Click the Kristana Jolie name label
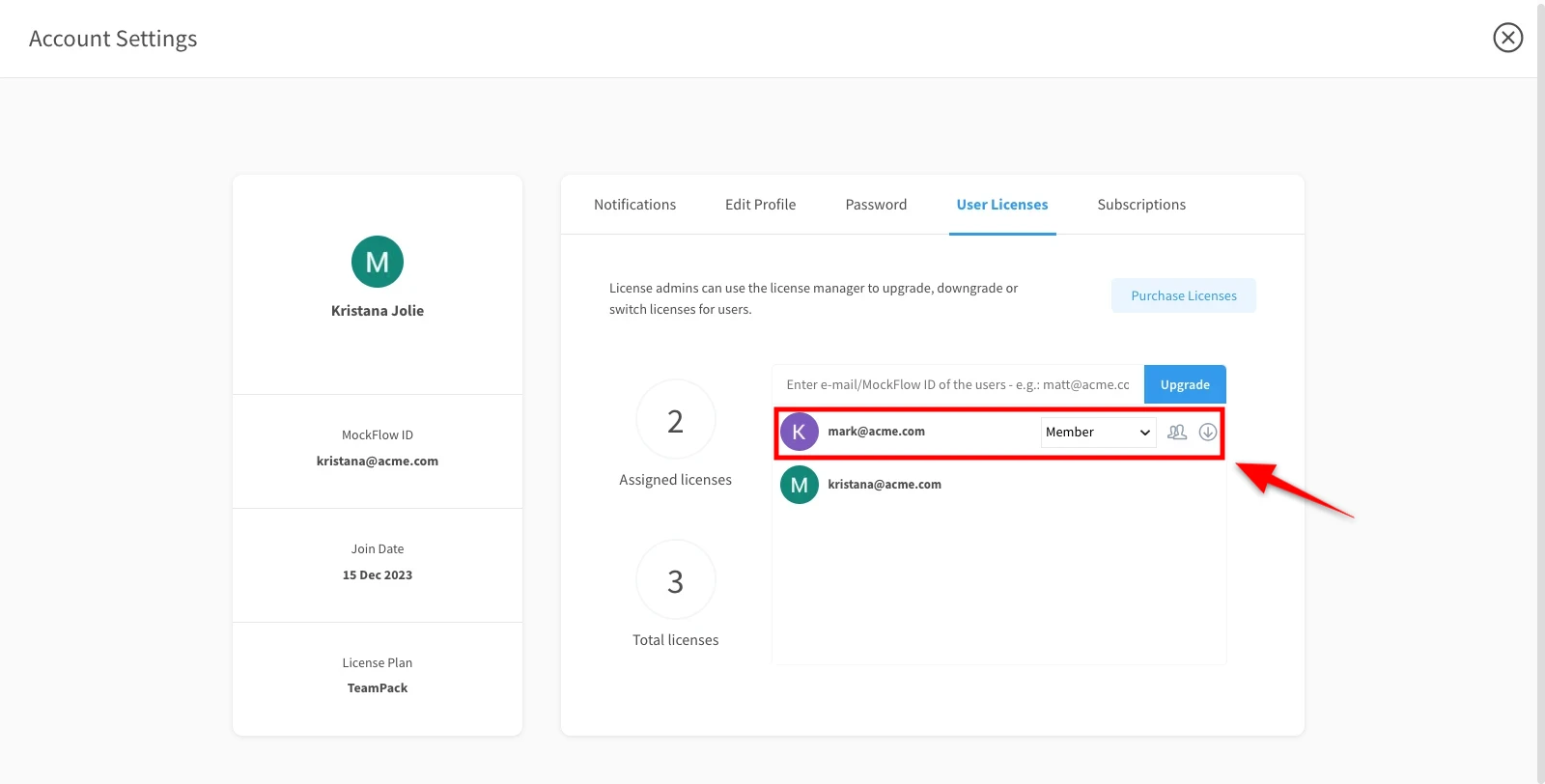Viewport: 1545px width, 784px height. pyautogui.click(x=378, y=311)
